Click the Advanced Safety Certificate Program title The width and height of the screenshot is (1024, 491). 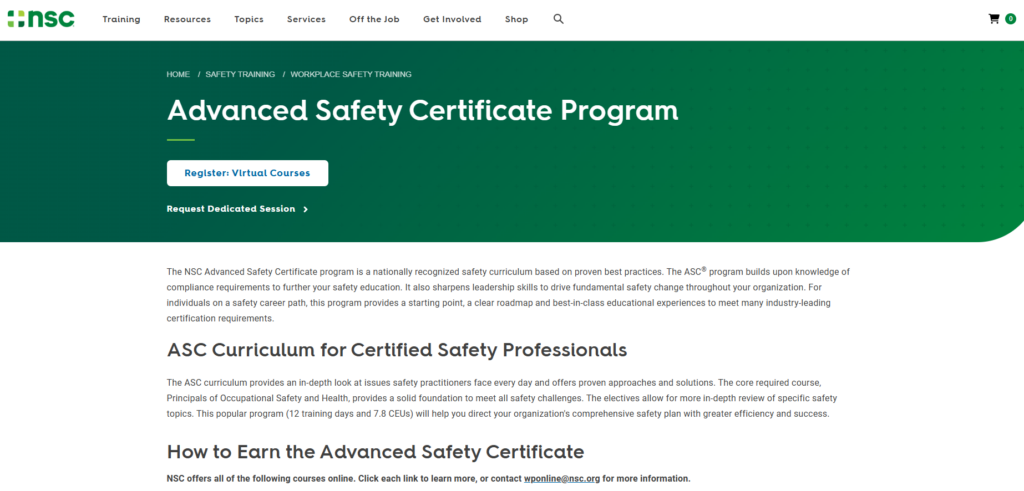coord(423,111)
